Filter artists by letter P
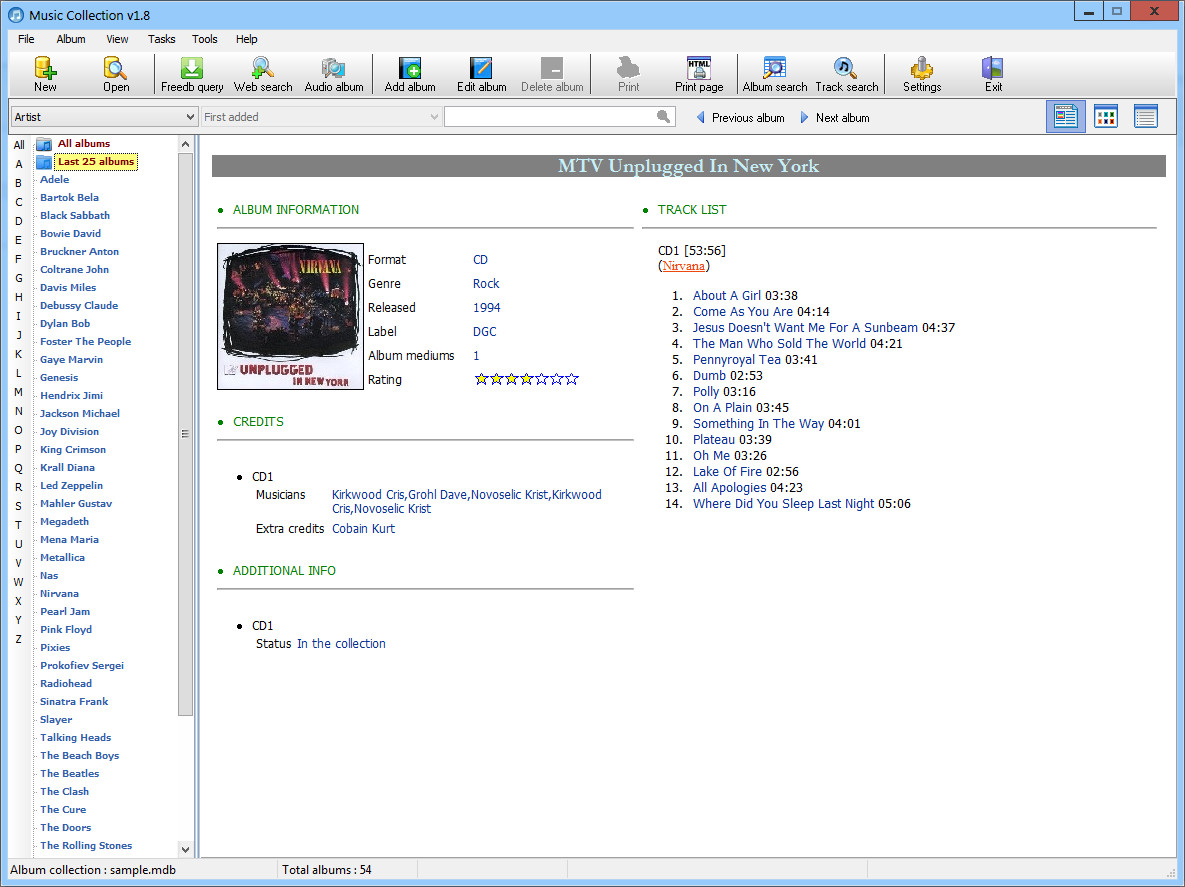The width and height of the screenshot is (1185, 887). tap(19, 449)
